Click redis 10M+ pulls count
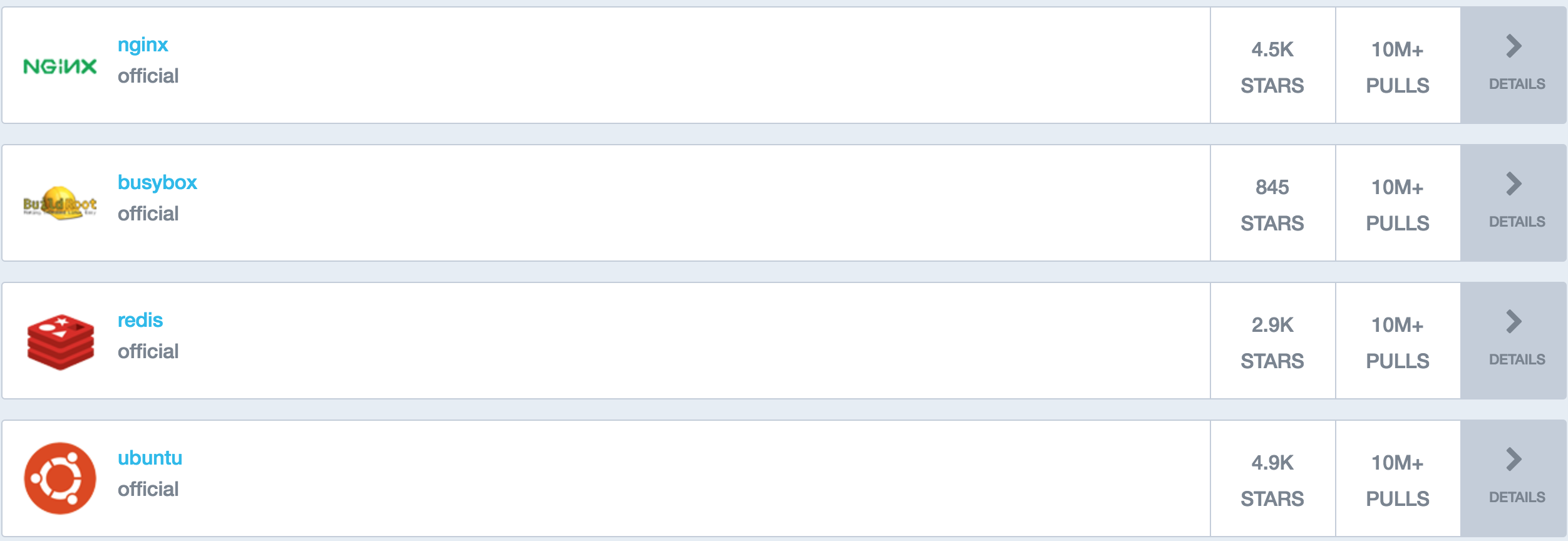Image resolution: width=1568 pixels, height=541 pixels. click(1398, 325)
